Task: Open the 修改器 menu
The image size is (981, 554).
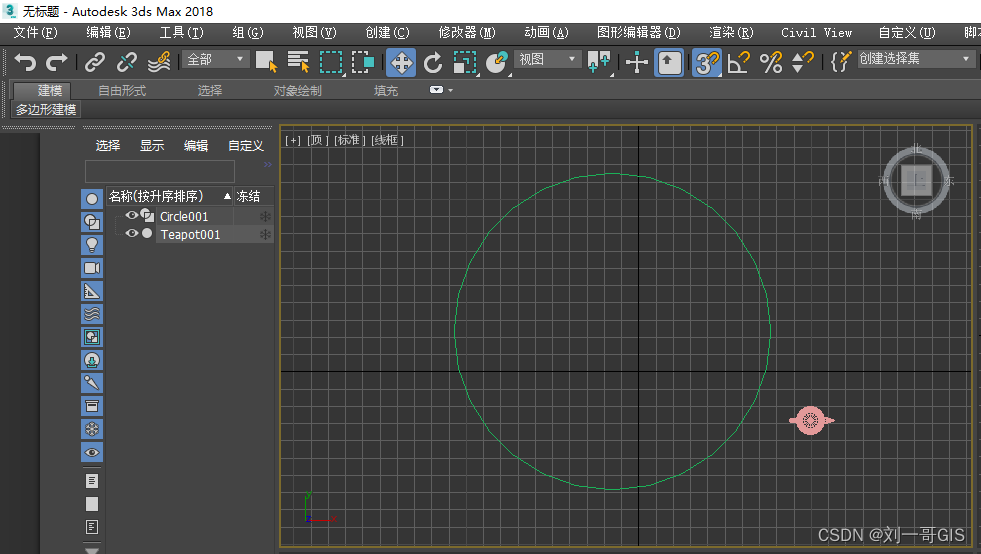Action: [x=467, y=32]
